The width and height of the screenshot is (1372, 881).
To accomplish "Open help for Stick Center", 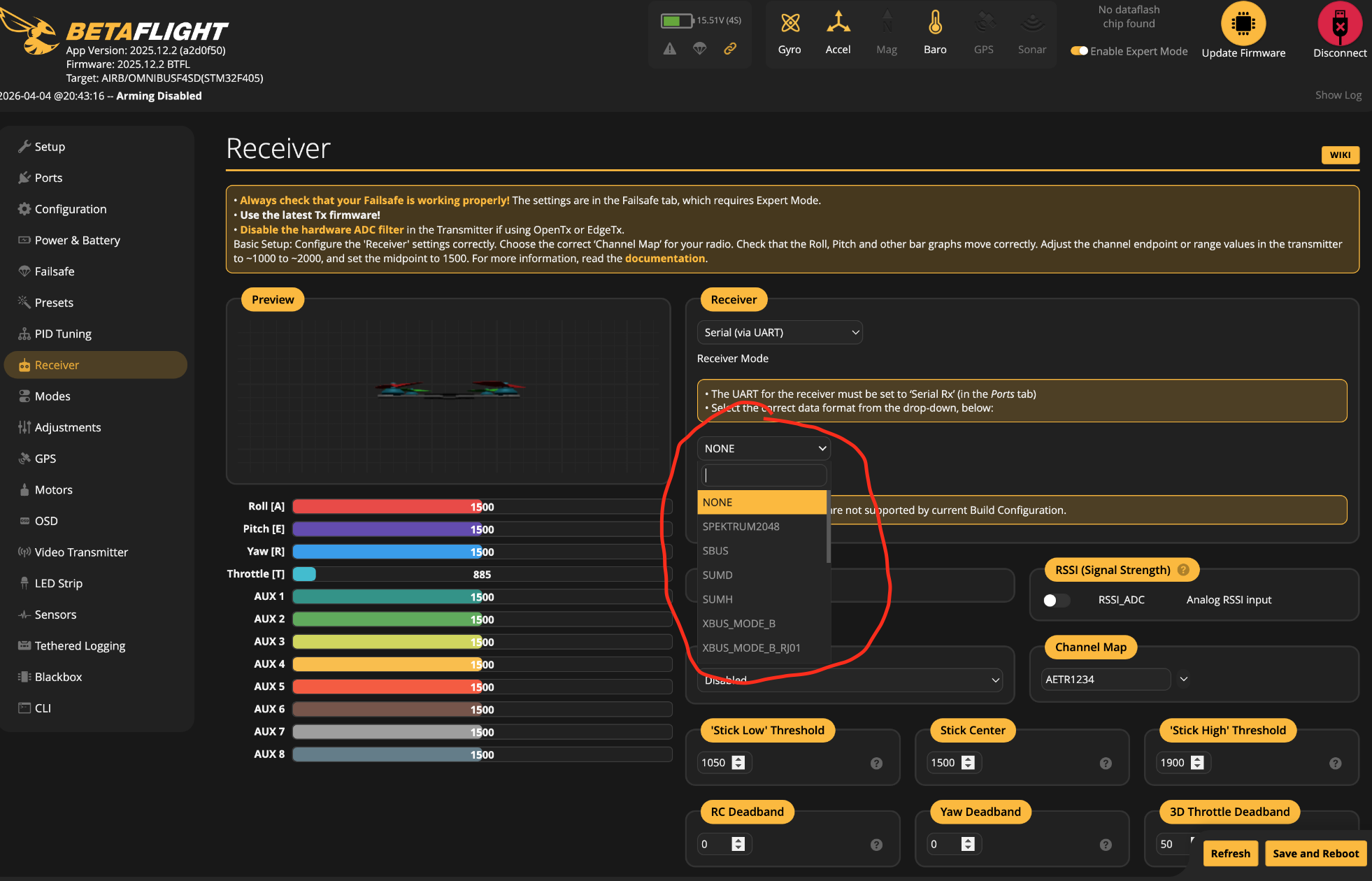I will (1106, 764).
